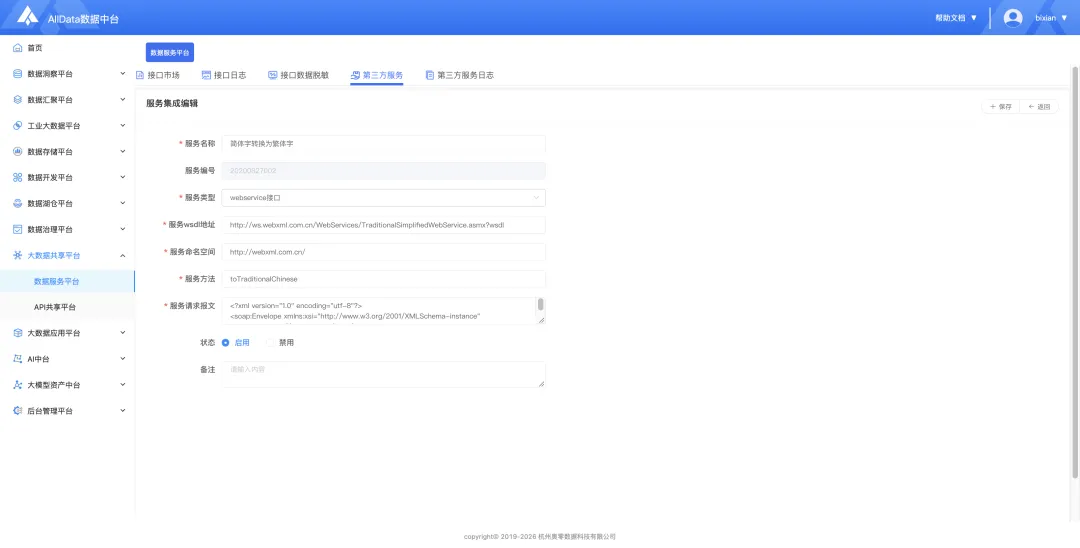The height and width of the screenshot is (548, 1080).
Task: Collapse 大数据共享平台 menu chevron
Action: point(123,255)
